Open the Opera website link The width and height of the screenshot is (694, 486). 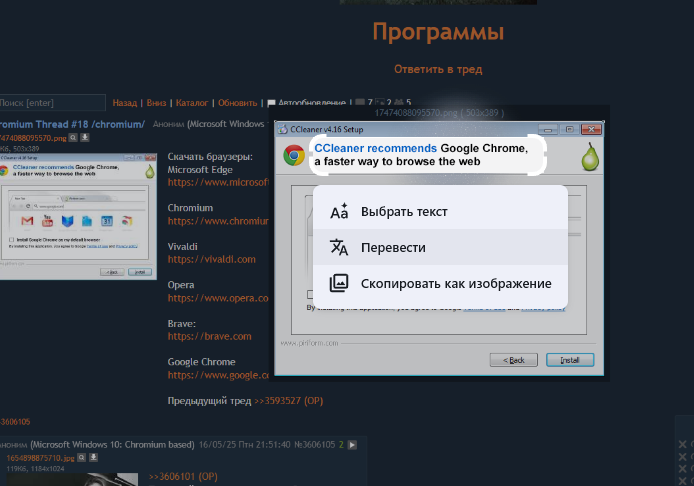pyautogui.click(x=218, y=298)
